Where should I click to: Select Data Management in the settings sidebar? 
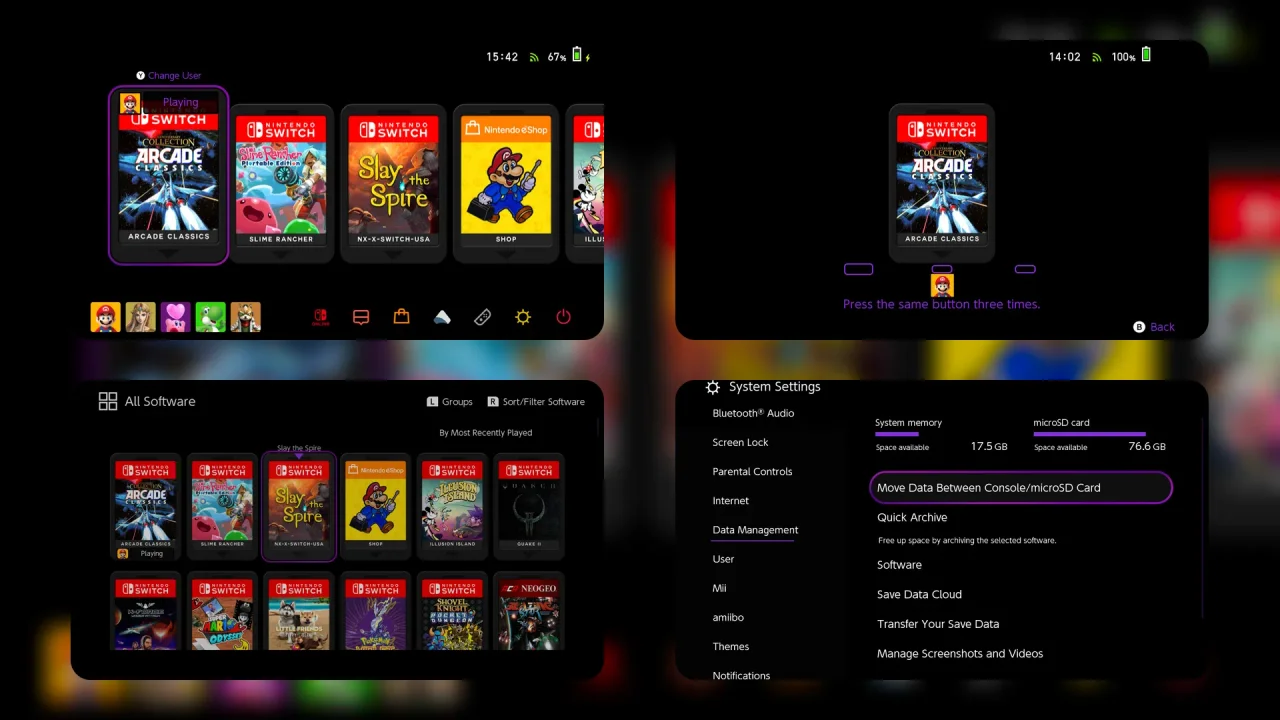click(755, 530)
